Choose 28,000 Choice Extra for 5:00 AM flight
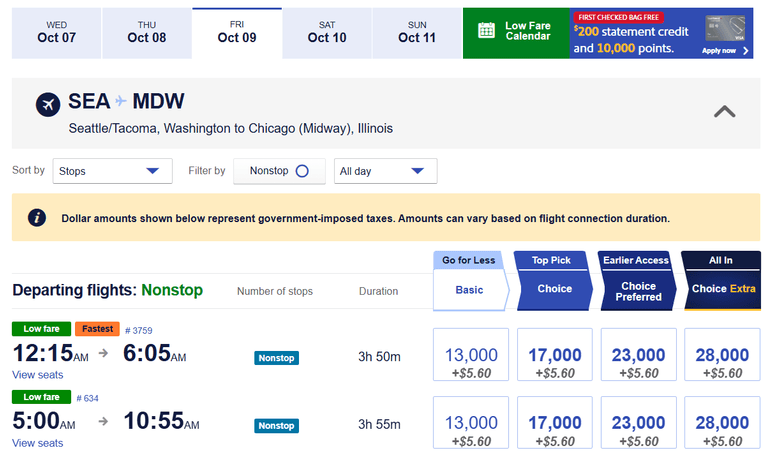 pyautogui.click(x=722, y=422)
